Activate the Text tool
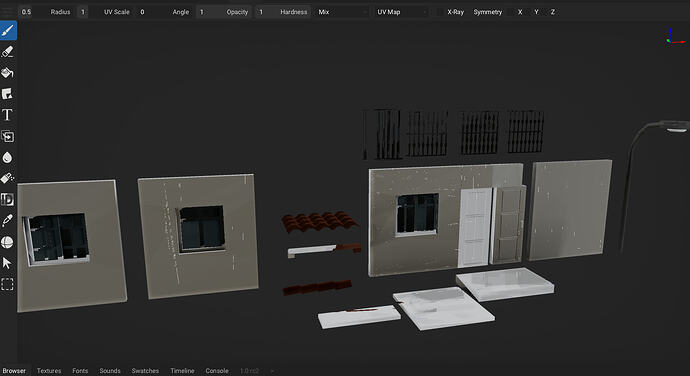Viewport: 690px width, 376px height. (7, 115)
